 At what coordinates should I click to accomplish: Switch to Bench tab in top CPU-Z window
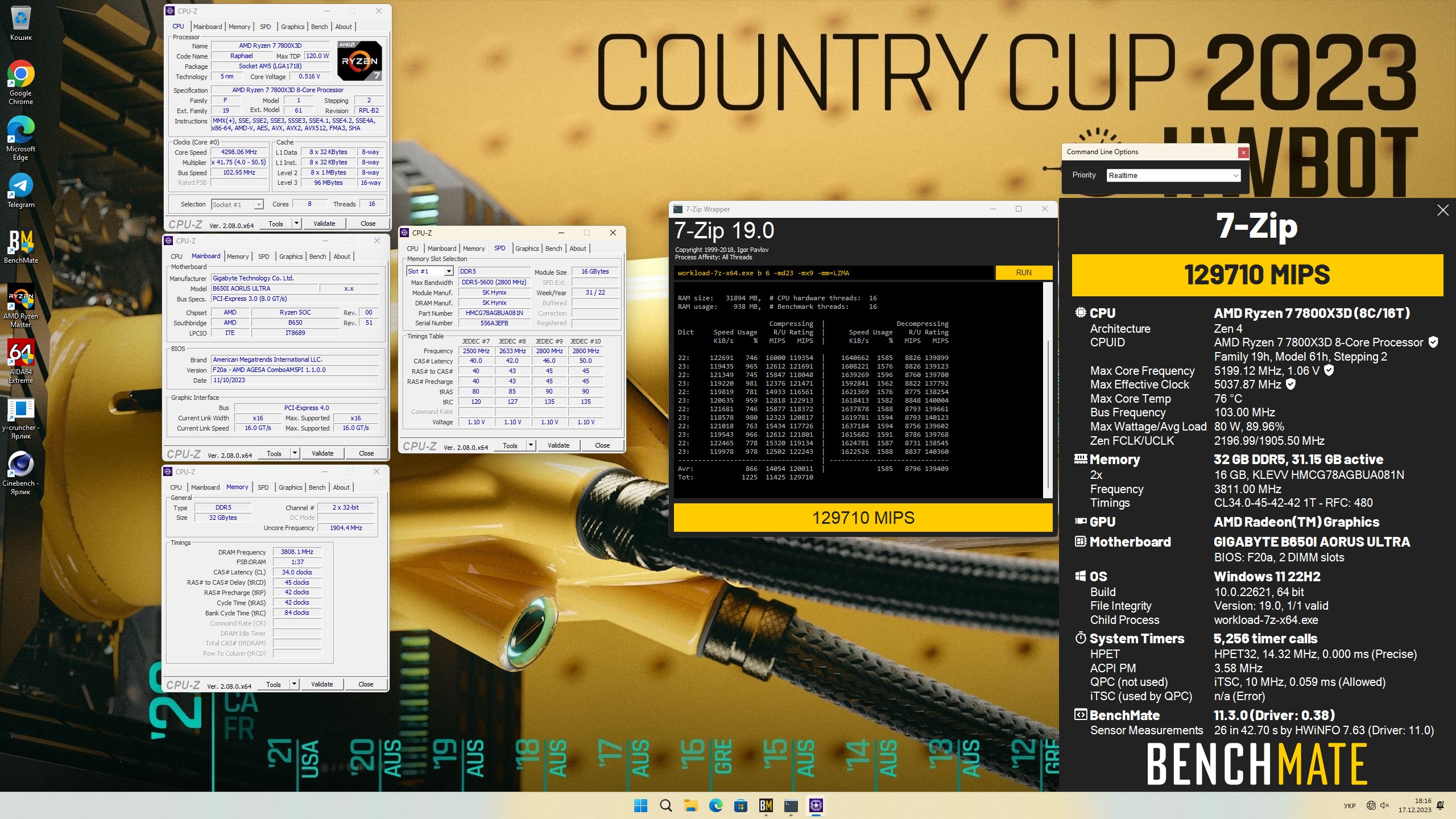tap(319, 27)
